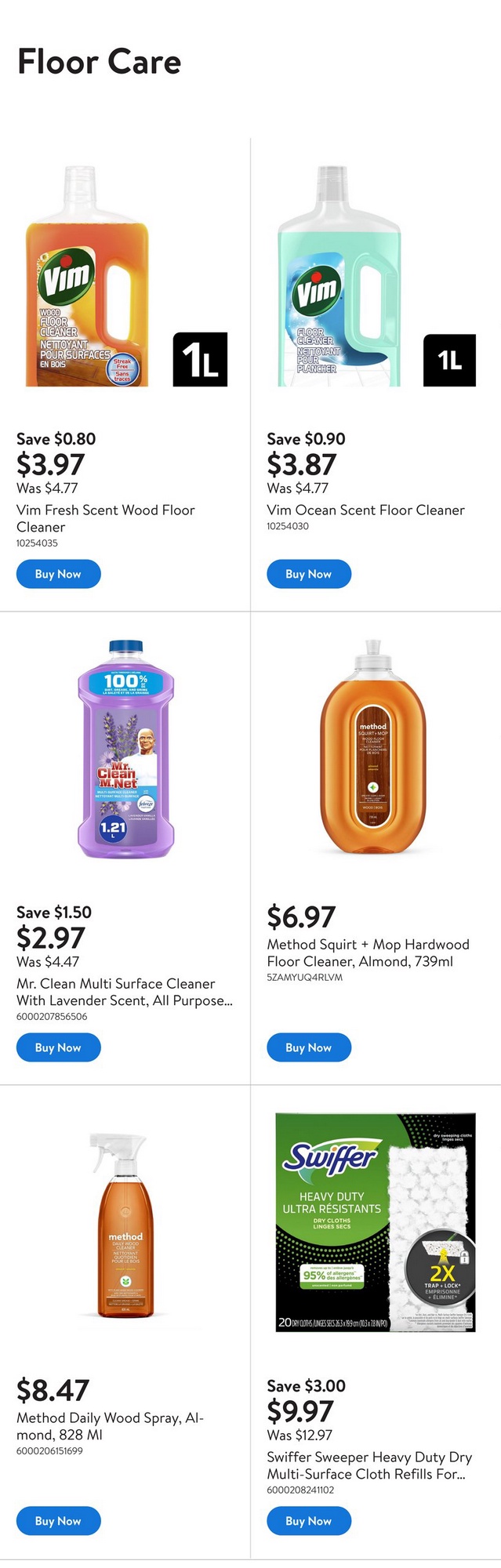Open Vim Fresh Scent Wood Floor Cleaner title
Screen dimensions: 501x1568
pos(105,518)
